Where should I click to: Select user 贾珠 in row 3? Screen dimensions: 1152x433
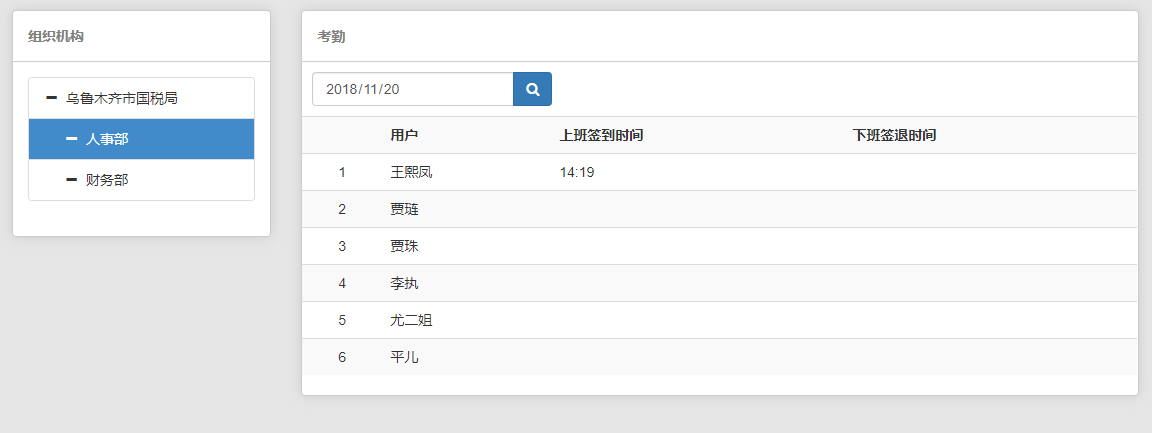point(404,246)
